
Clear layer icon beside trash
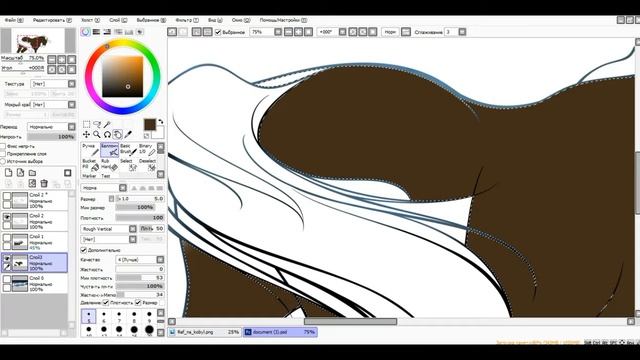point(32,184)
